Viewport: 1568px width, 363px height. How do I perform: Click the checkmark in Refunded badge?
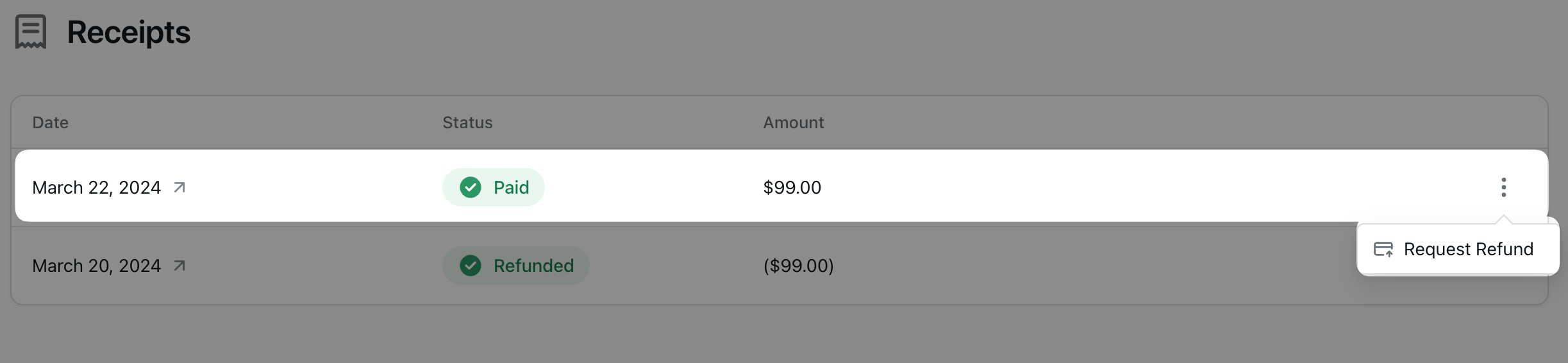[x=471, y=266]
